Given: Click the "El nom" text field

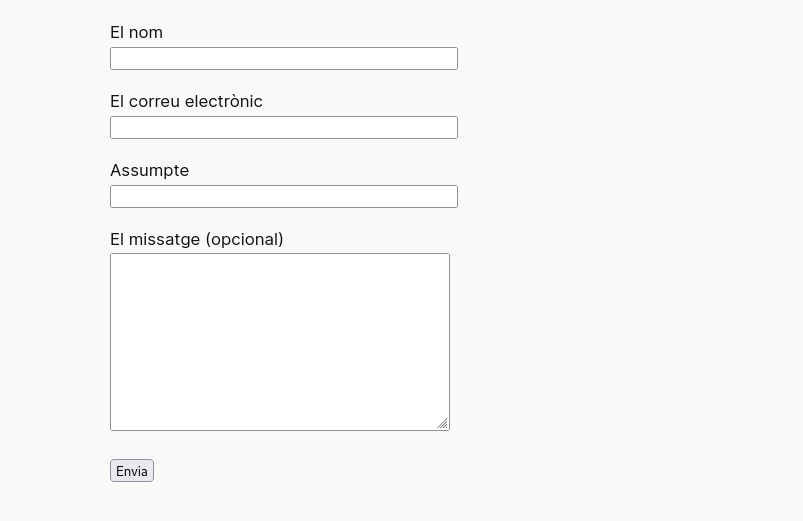Looking at the screenshot, I should coord(283,59).
